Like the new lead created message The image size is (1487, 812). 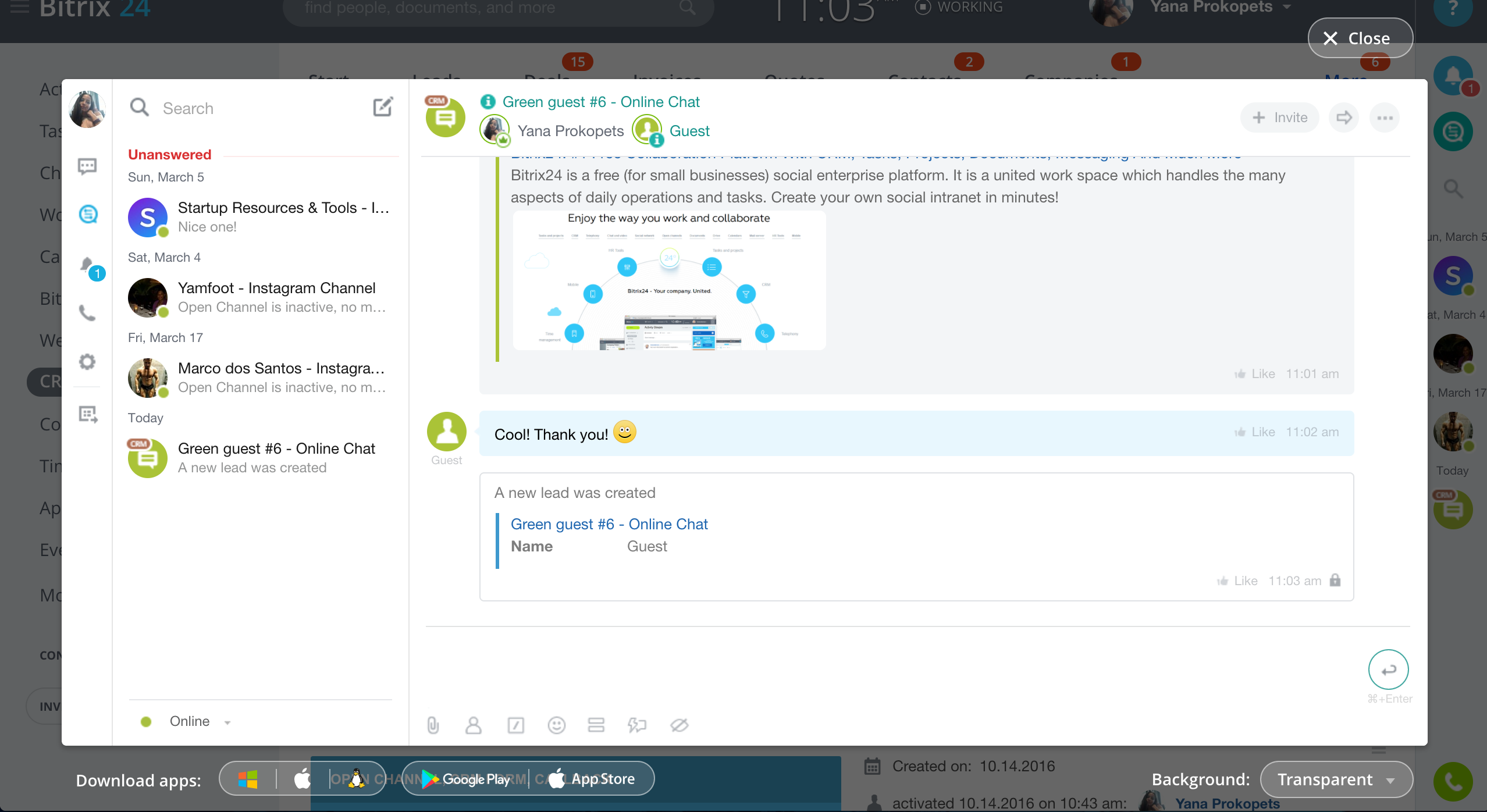tap(1237, 581)
